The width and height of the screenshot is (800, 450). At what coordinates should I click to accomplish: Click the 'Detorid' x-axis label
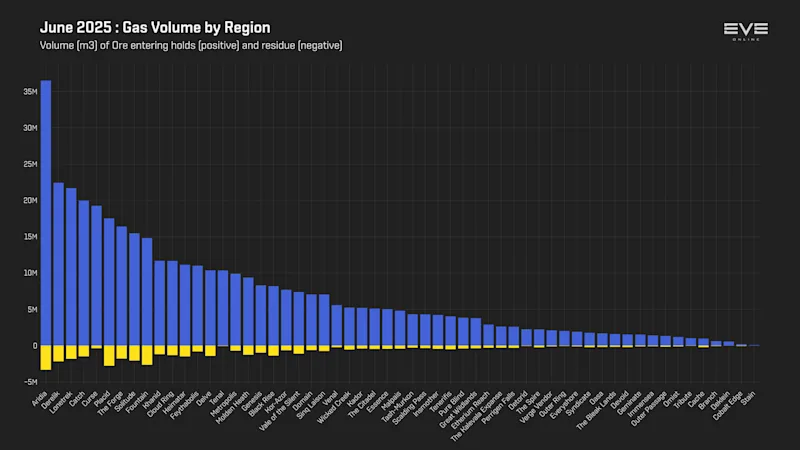[x=517, y=402]
